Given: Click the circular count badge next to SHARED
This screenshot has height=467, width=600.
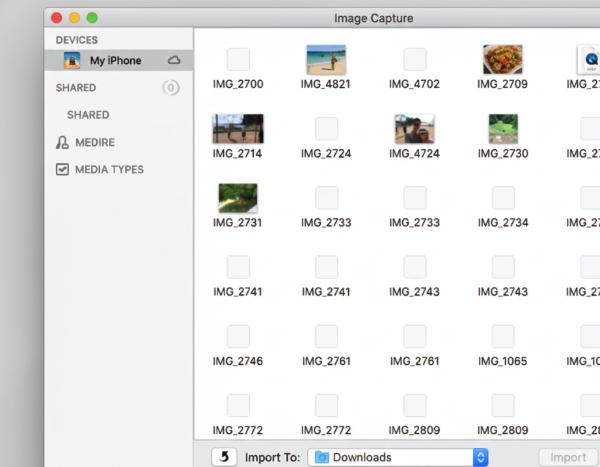Looking at the screenshot, I should [171, 88].
